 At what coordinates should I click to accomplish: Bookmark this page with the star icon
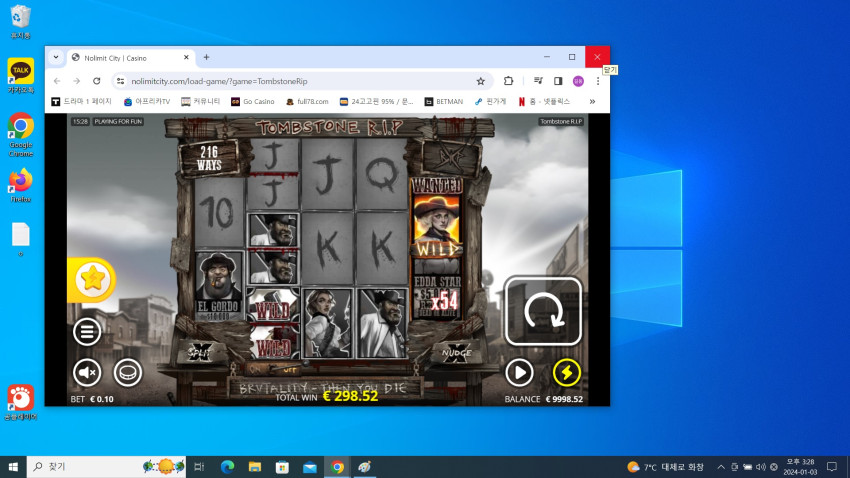[480, 81]
